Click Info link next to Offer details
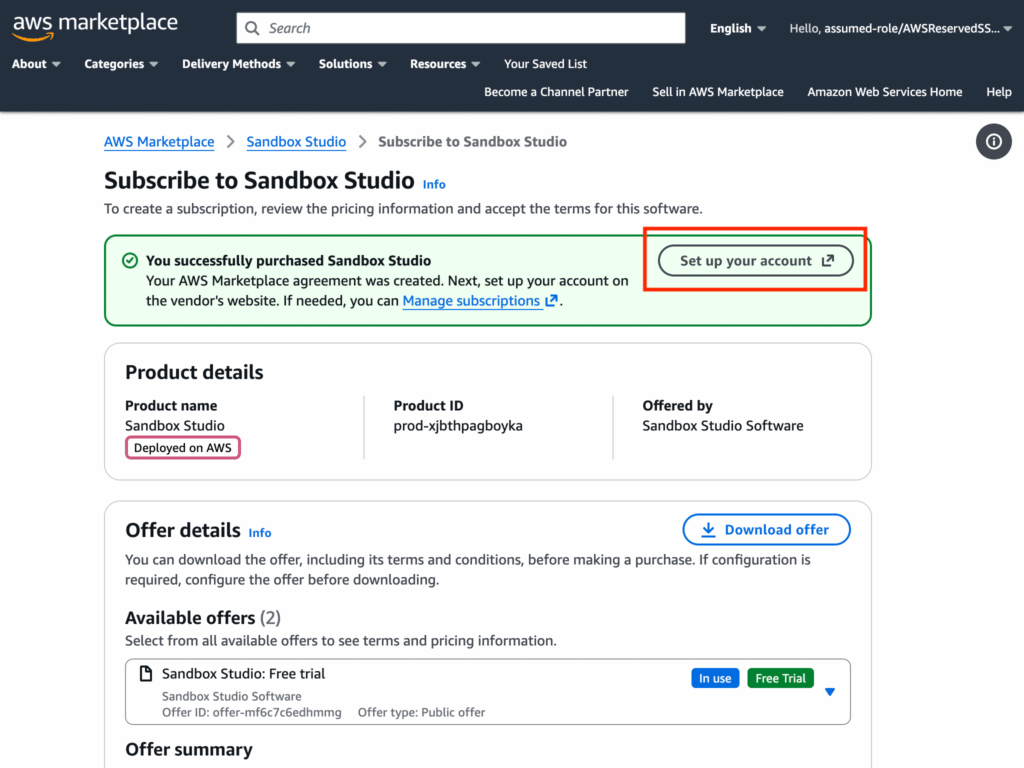 (260, 533)
